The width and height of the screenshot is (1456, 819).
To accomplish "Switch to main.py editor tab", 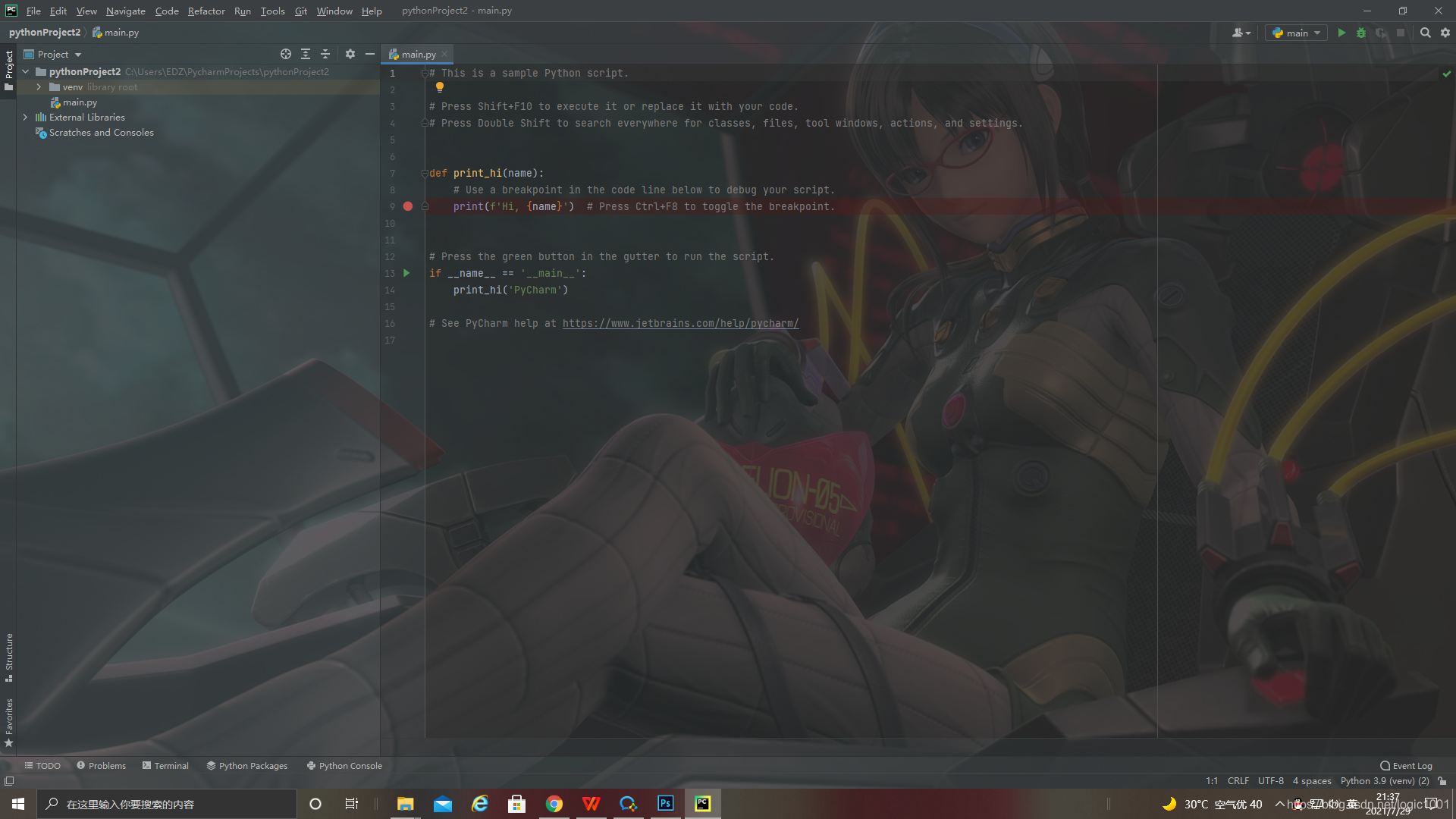I will pyautogui.click(x=419, y=54).
